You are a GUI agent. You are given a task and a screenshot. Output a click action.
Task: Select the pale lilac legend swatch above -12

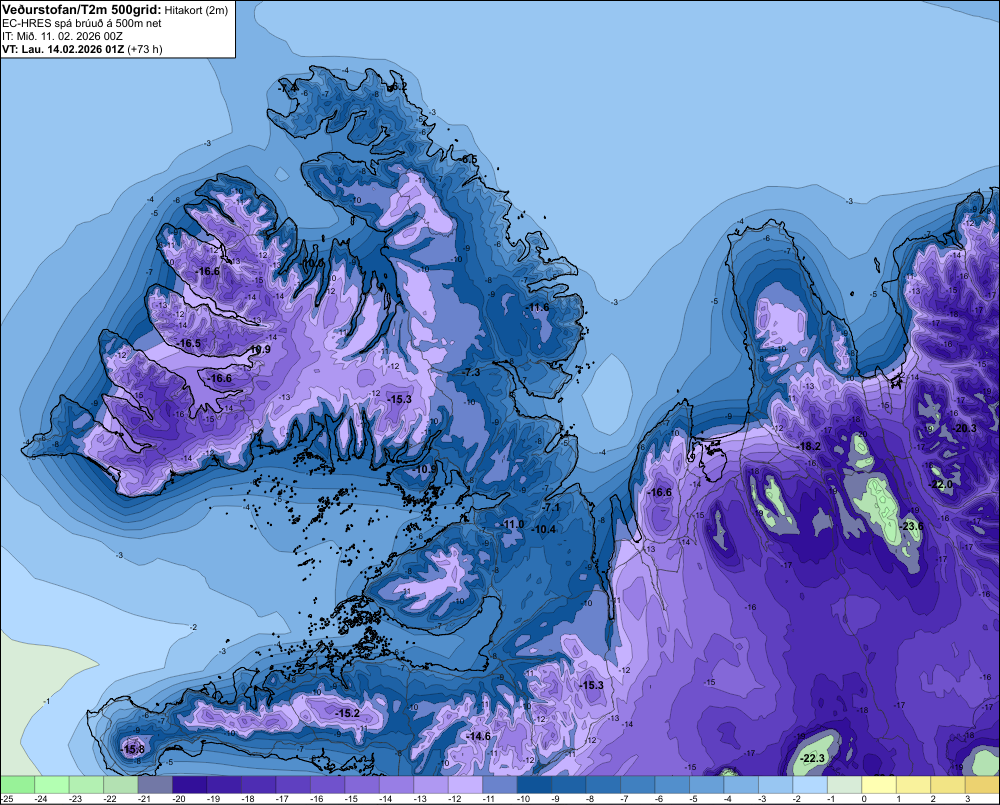(x=466, y=785)
